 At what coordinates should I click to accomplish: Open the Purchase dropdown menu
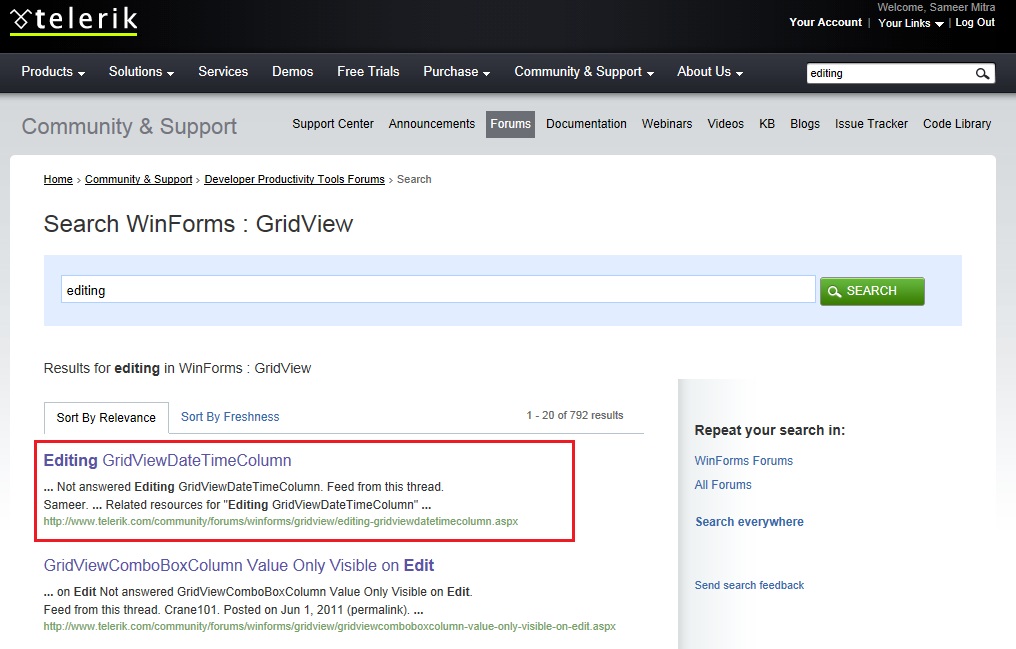(x=457, y=72)
